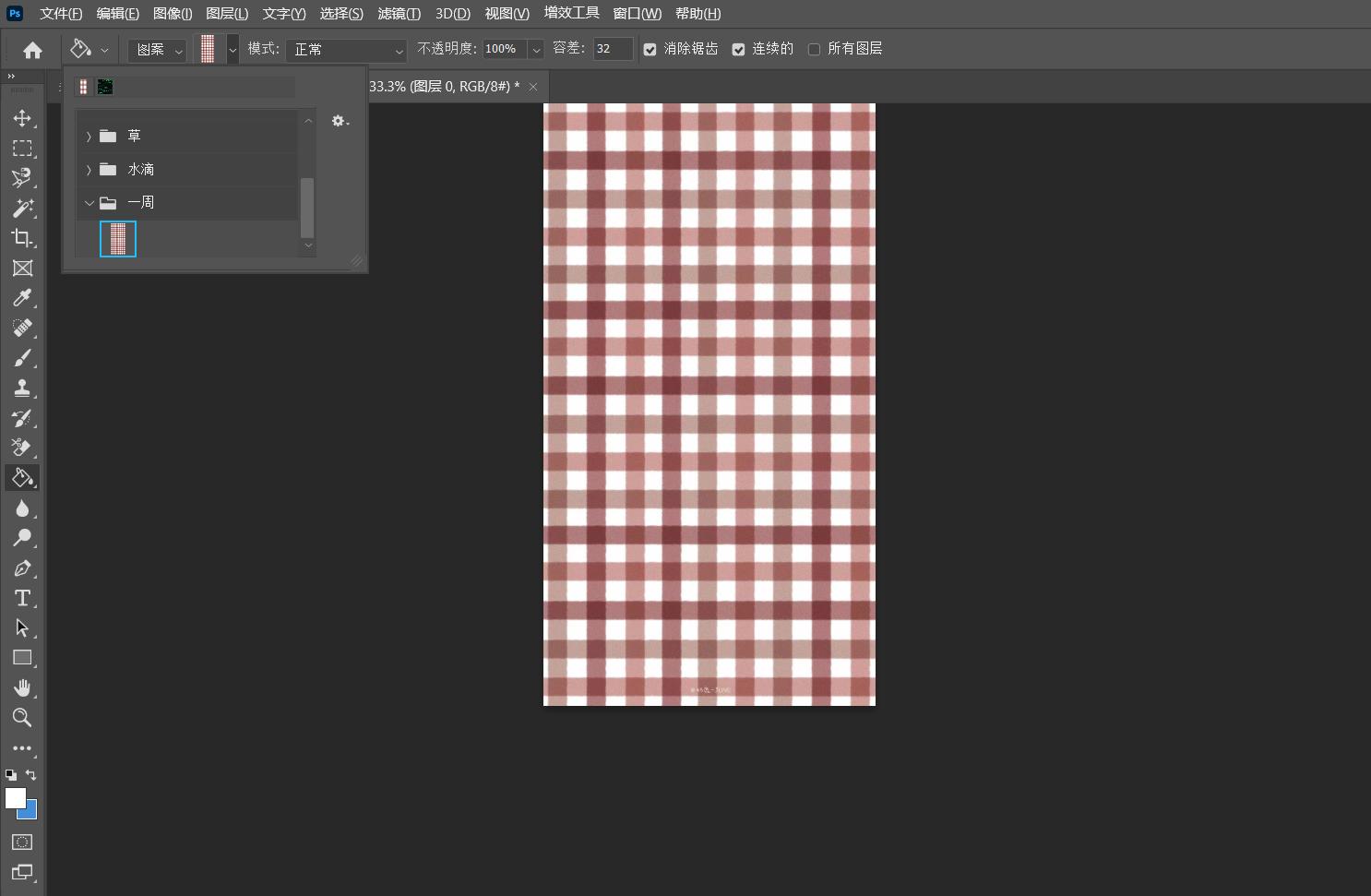Uncheck the 连续的 contiguous checkbox
The image size is (1371, 896).
pyautogui.click(x=739, y=50)
